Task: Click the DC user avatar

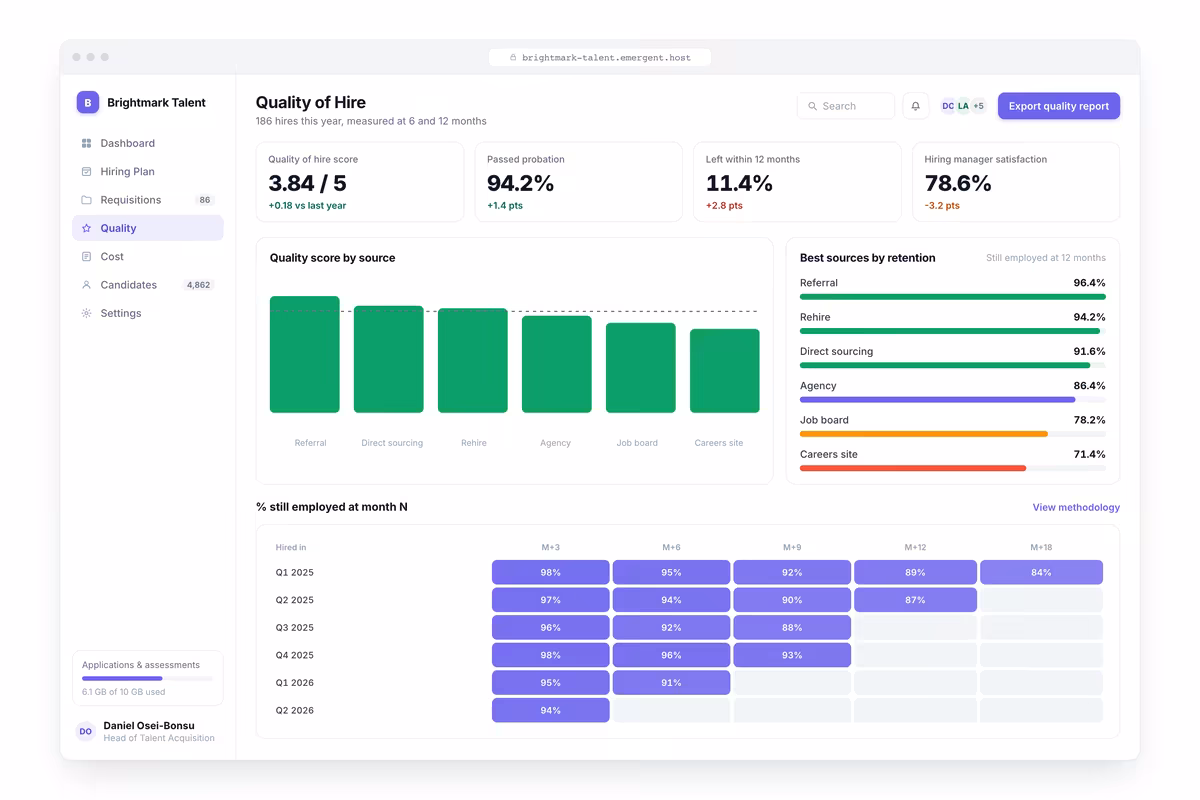Action: (x=948, y=106)
